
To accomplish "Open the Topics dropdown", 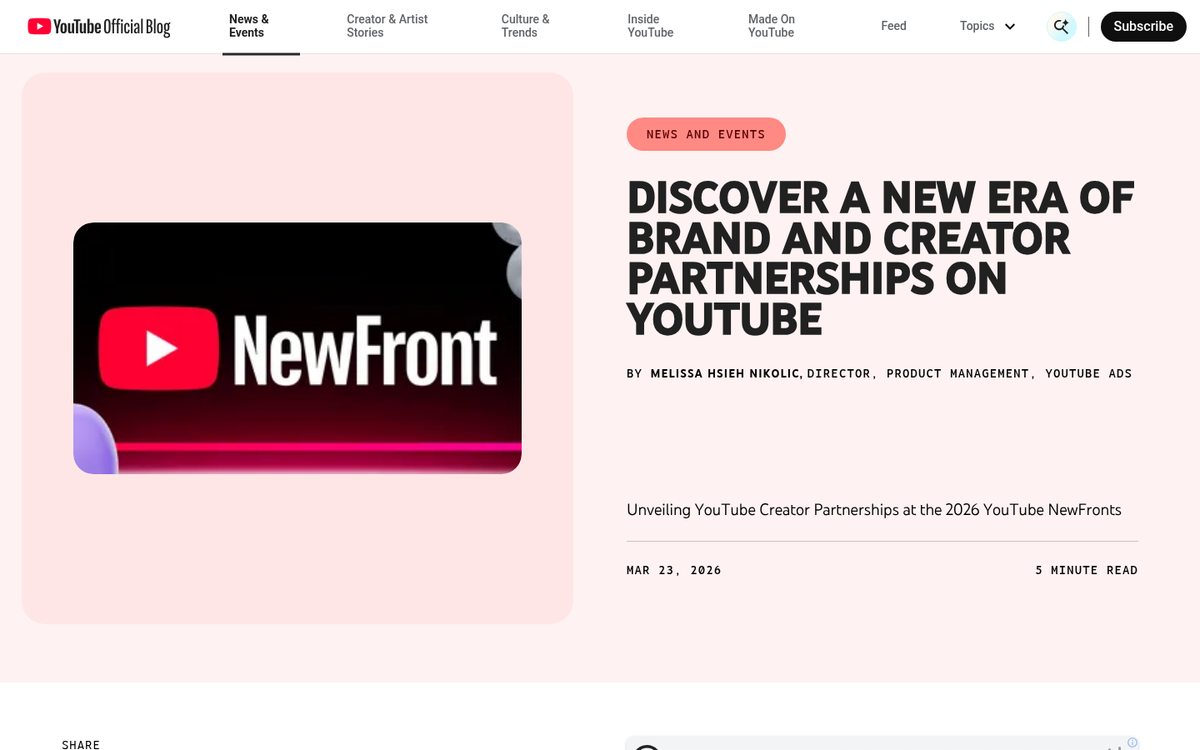I will click(x=977, y=26).
